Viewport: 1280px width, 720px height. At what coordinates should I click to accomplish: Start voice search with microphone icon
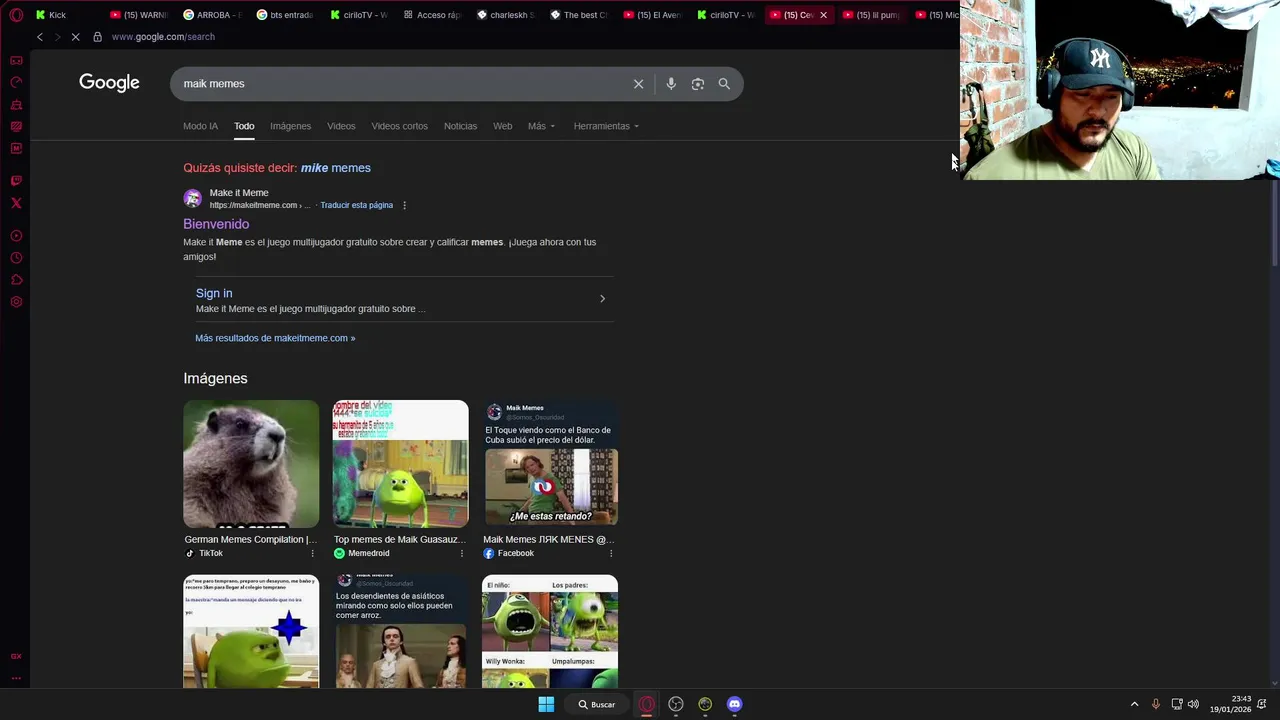click(x=671, y=84)
